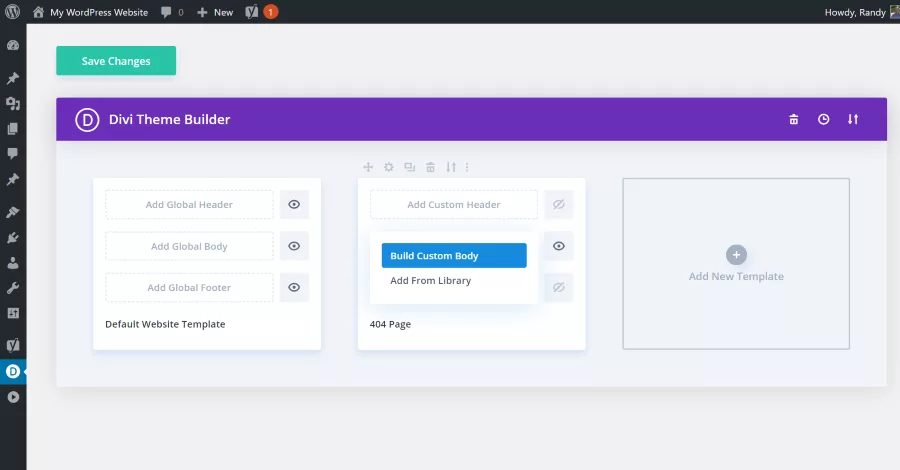
Task: Open the Plugins sidebar icon
Action: (x=13, y=238)
